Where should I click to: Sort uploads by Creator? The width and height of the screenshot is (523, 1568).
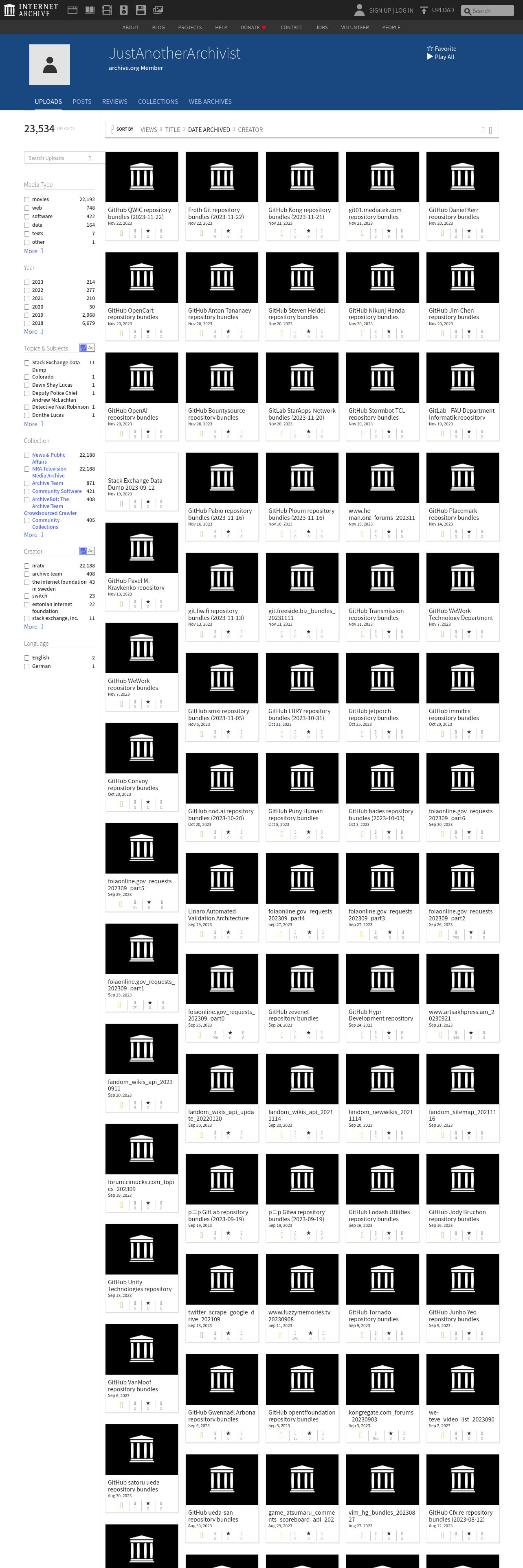tap(250, 130)
